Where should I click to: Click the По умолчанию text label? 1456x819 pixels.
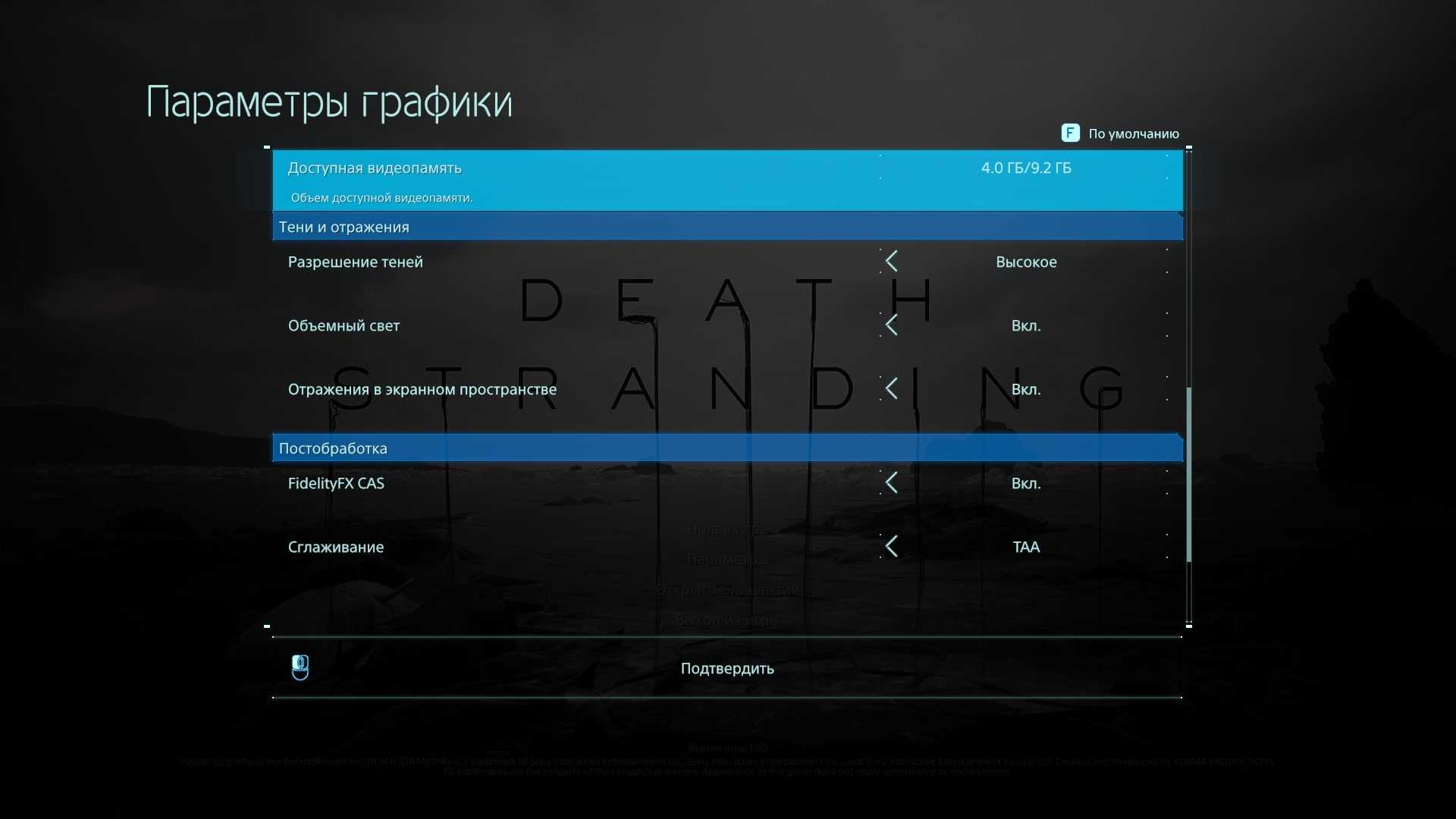click(x=1134, y=133)
